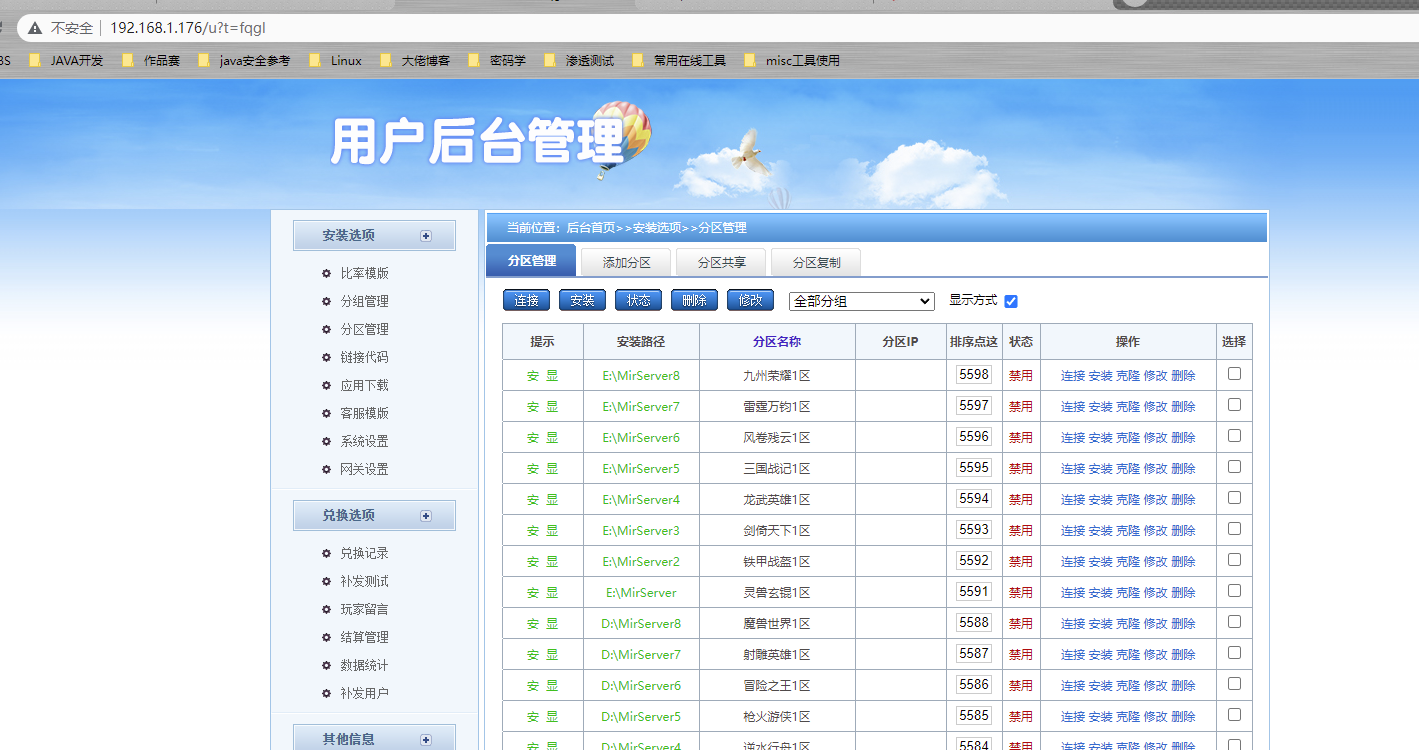The height and width of the screenshot is (750, 1419).
Task: Open 网关设置 in the sidebar
Action: tap(364, 469)
